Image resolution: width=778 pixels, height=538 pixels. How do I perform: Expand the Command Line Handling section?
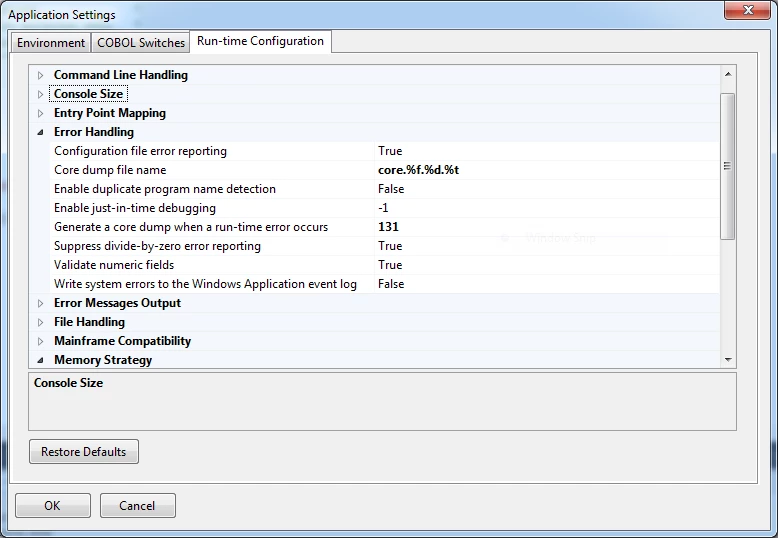[x=41, y=75]
